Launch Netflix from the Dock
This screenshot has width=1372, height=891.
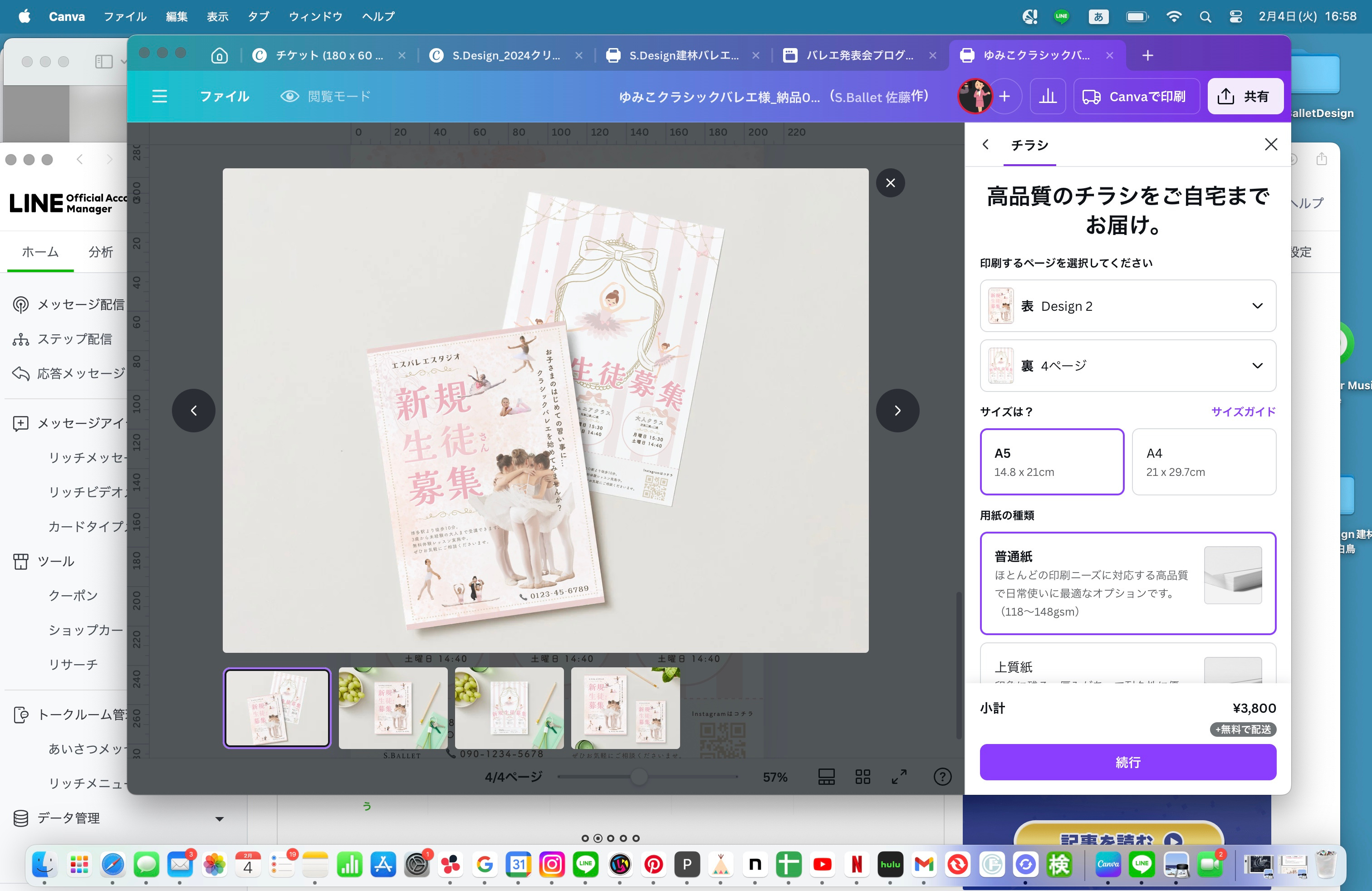(857, 865)
